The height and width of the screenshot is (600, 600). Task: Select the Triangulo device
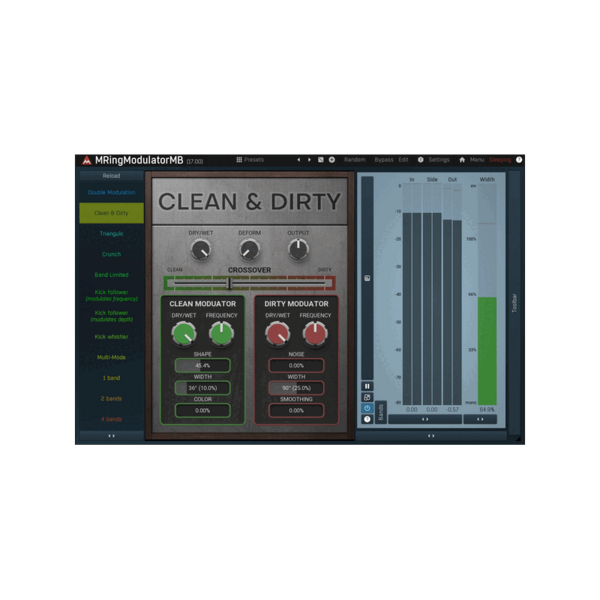click(111, 233)
